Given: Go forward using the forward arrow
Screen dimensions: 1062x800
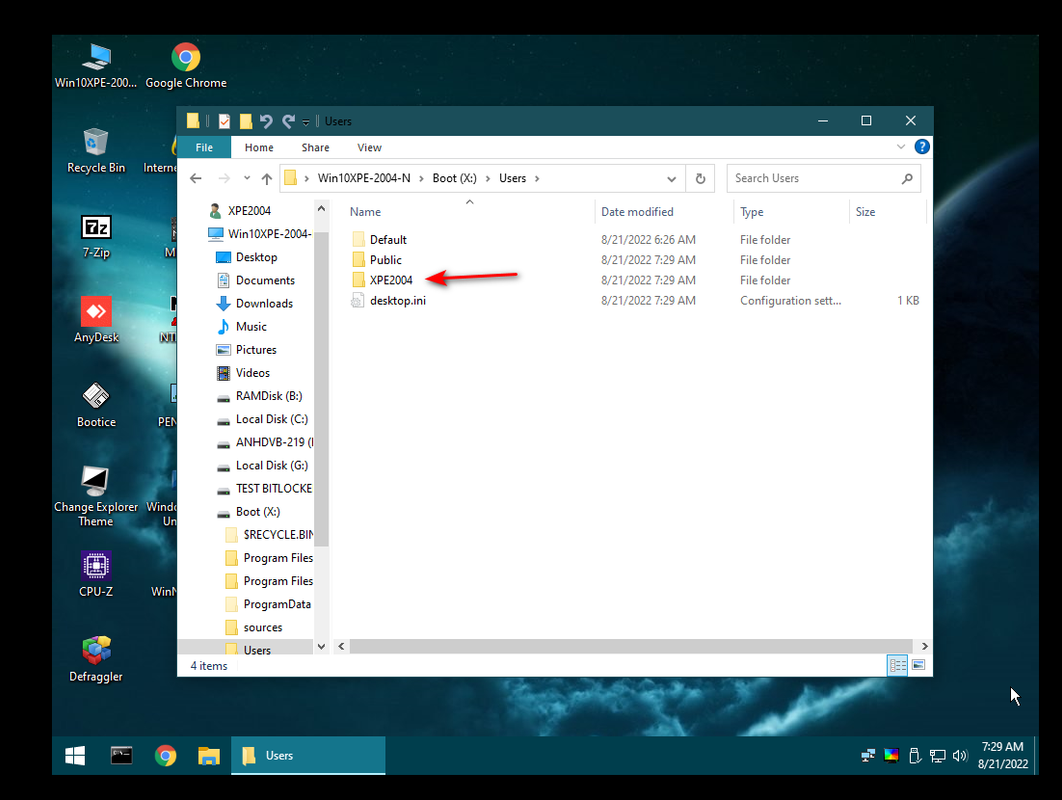Looking at the screenshot, I should [224, 178].
